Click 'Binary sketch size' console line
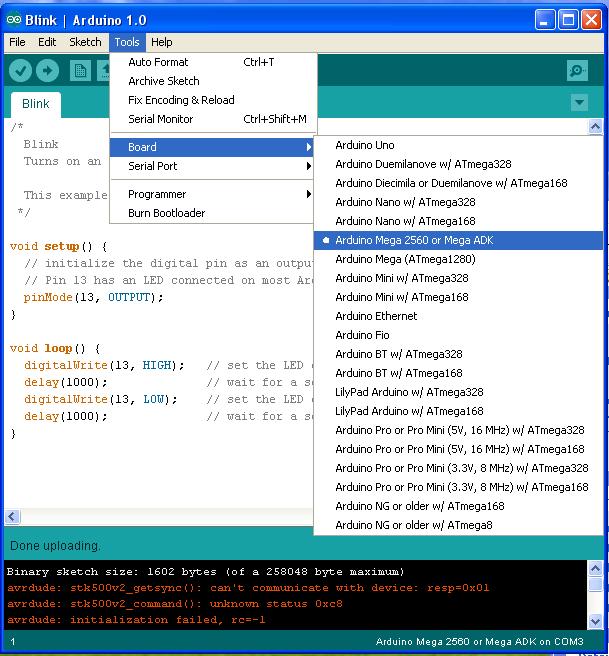 [x=205, y=572]
